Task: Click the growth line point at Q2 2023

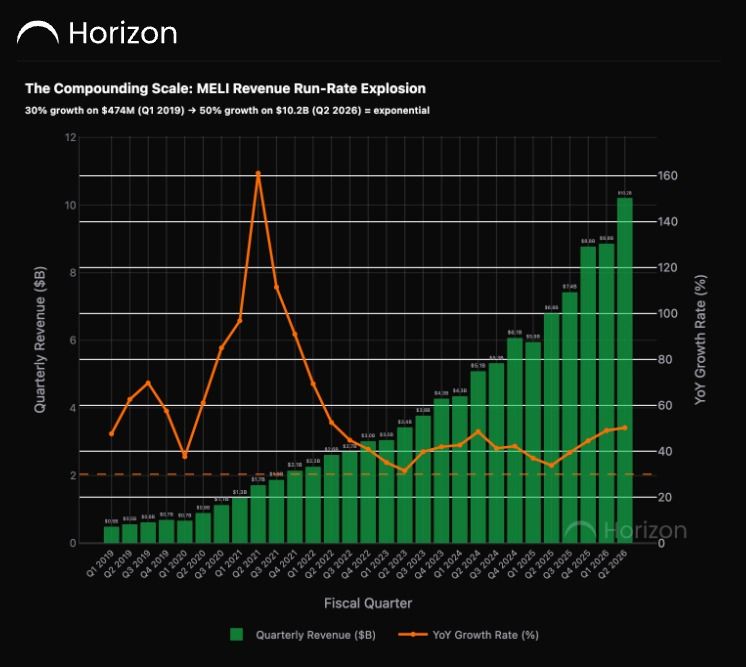Action: click(405, 471)
